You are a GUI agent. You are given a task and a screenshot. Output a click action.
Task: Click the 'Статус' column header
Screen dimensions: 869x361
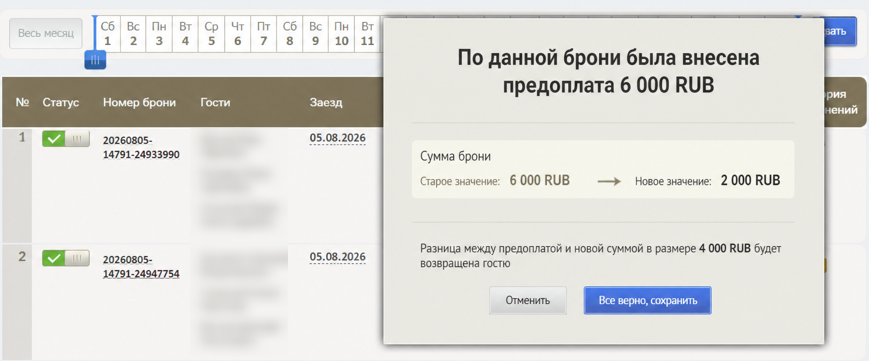pyautogui.click(x=61, y=103)
